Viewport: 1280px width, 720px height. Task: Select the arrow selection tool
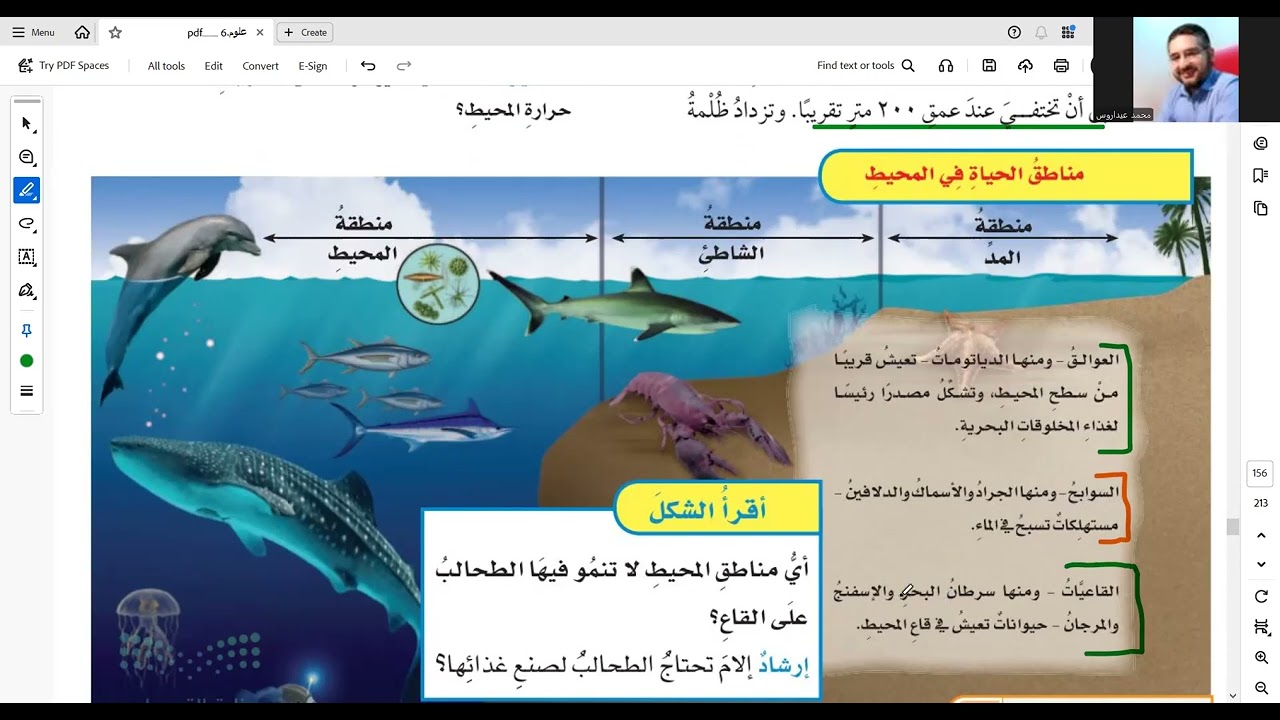point(27,124)
